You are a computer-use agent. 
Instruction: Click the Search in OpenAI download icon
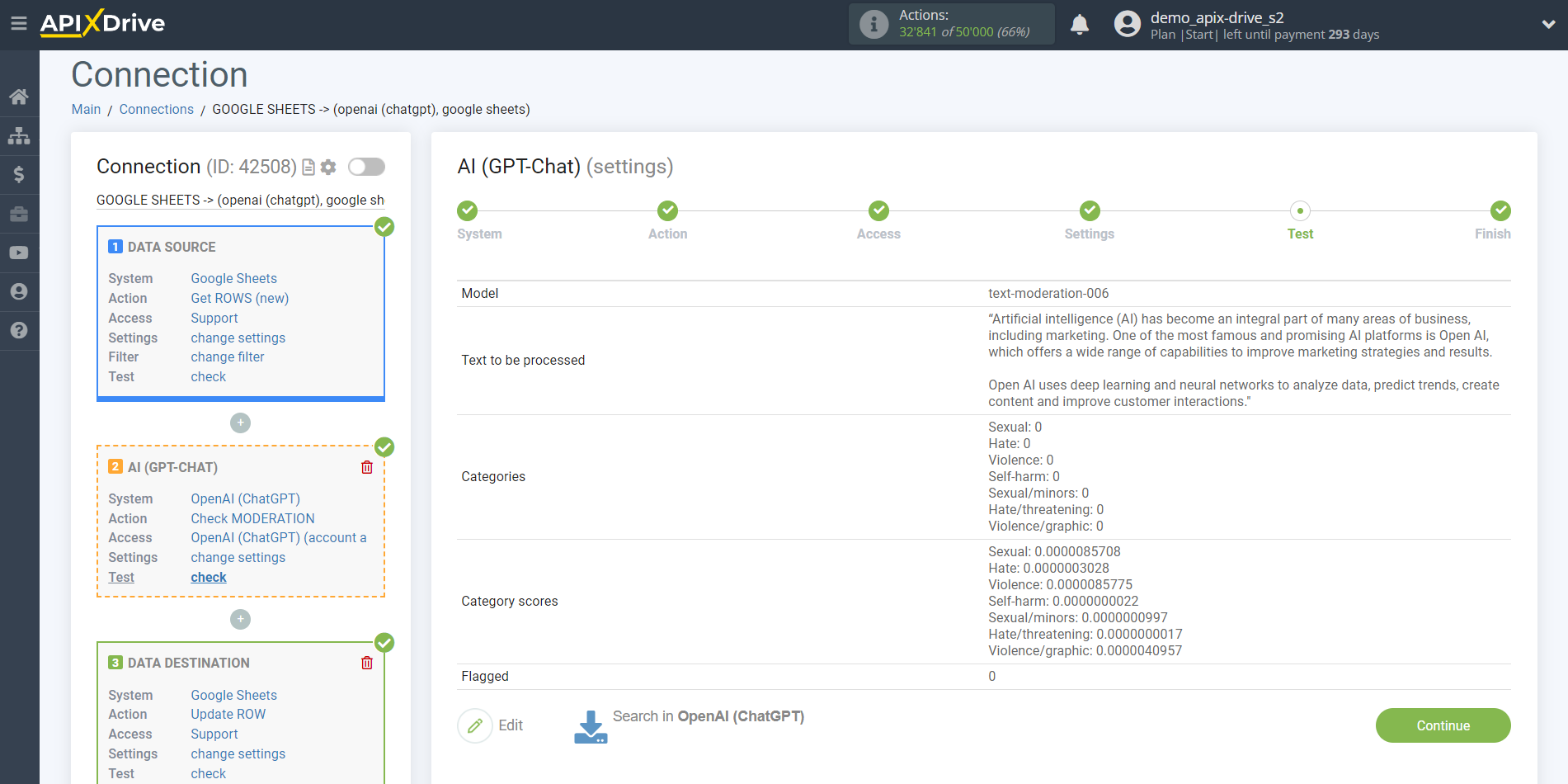(x=591, y=727)
